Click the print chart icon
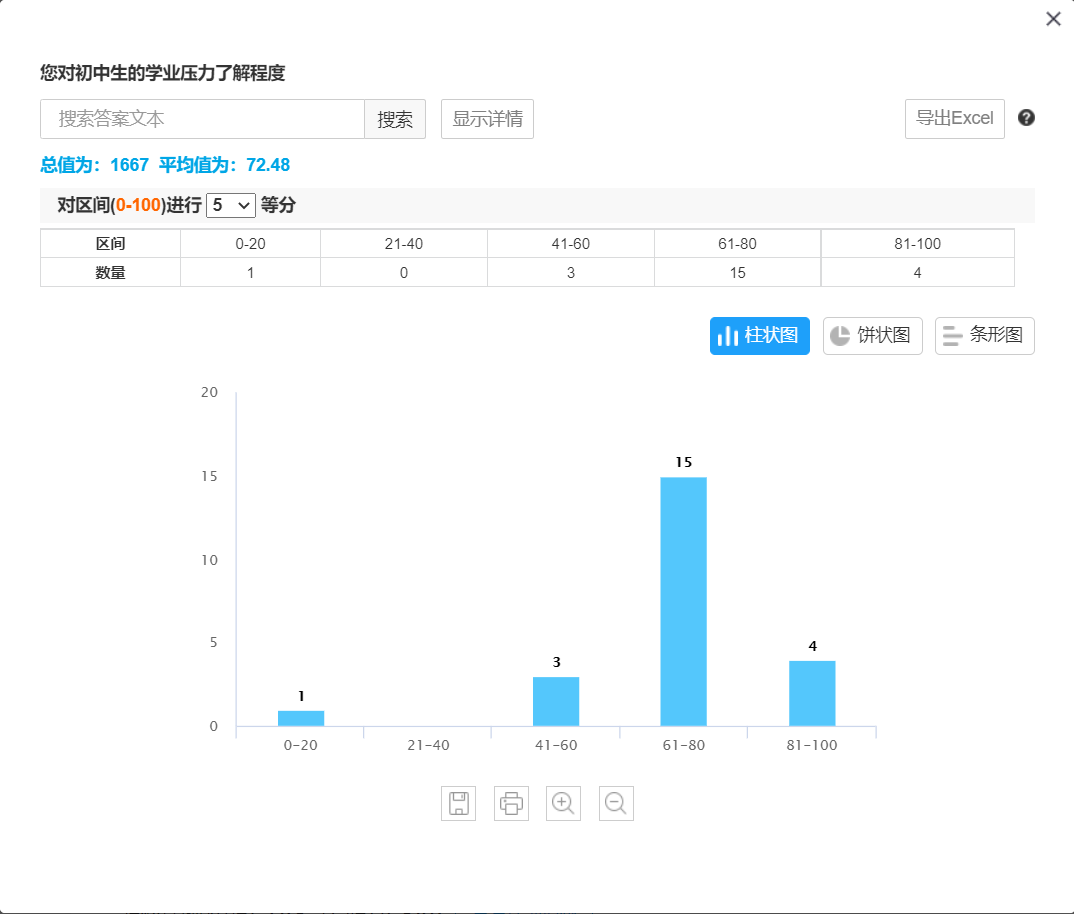This screenshot has width=1074, height=914. 511,803
